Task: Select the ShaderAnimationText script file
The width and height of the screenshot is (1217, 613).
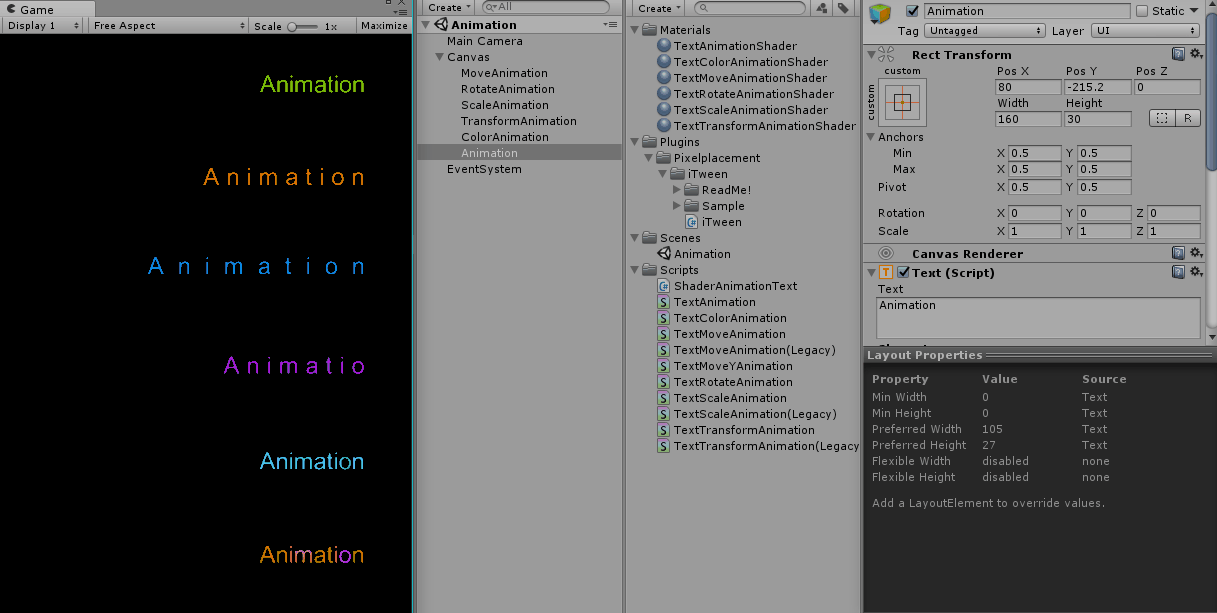Action: 735,286
